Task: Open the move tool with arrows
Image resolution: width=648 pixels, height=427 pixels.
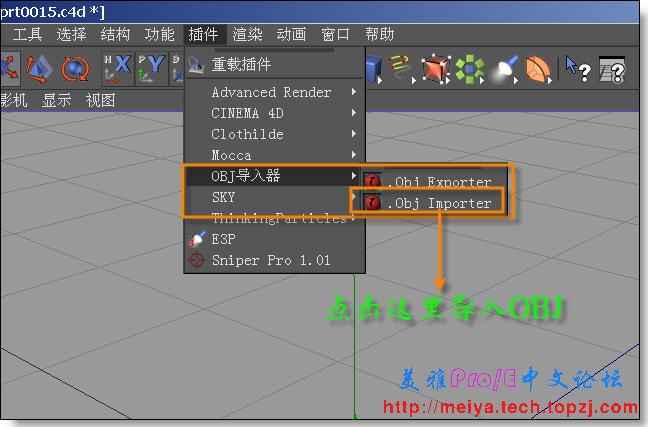Action: click(x=10, y=68)
